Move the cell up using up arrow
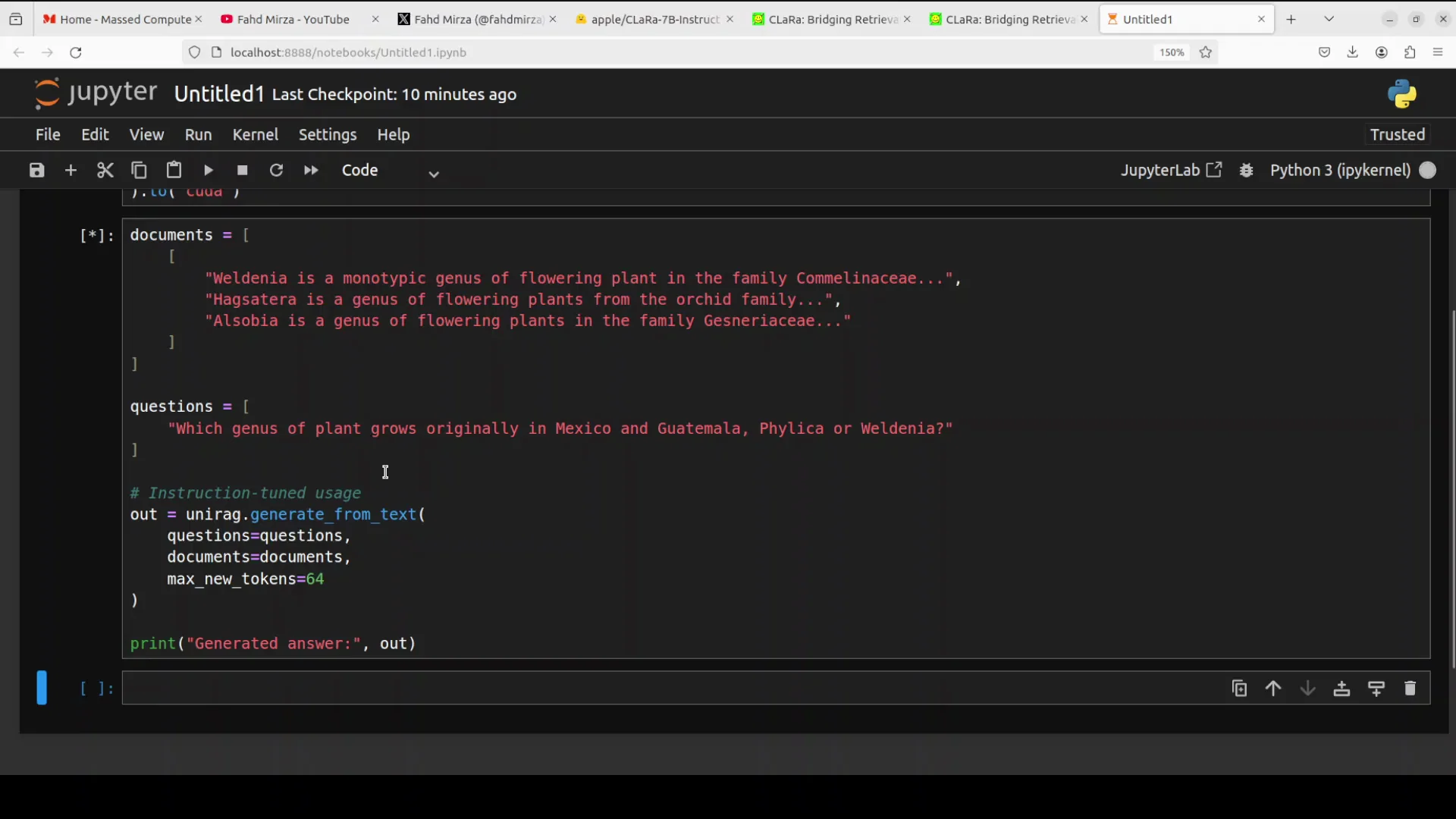 click(1273, 688)
